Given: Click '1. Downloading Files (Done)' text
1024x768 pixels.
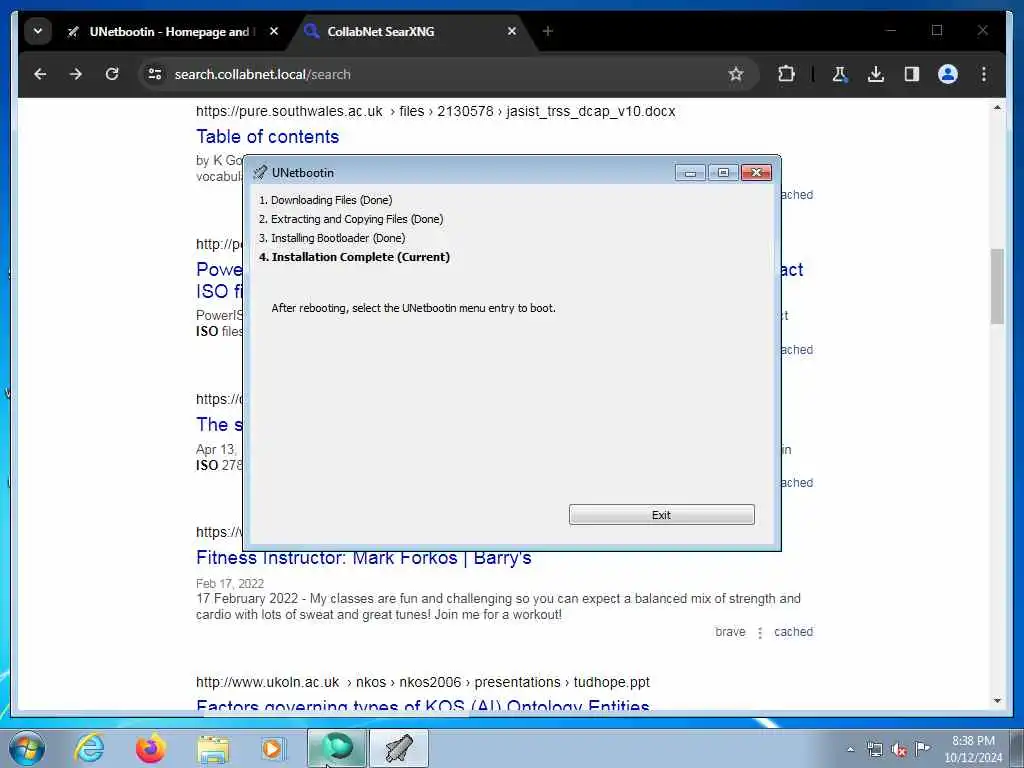Looking at the screenshot, I should pyautogui.click(x=325, y=200).
